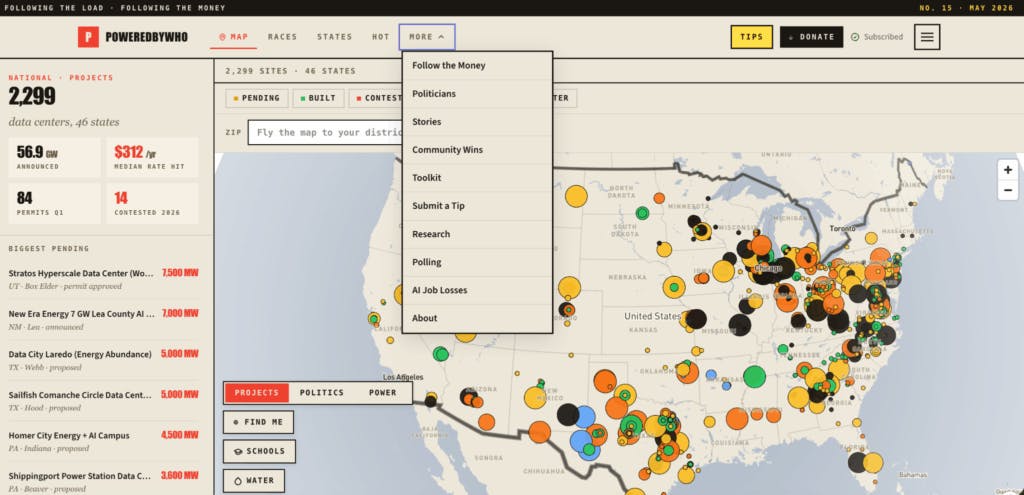Viewport: 1024px width, 495px height.
Task: Click the Los Angeles map label
Action: pos(403,377)
